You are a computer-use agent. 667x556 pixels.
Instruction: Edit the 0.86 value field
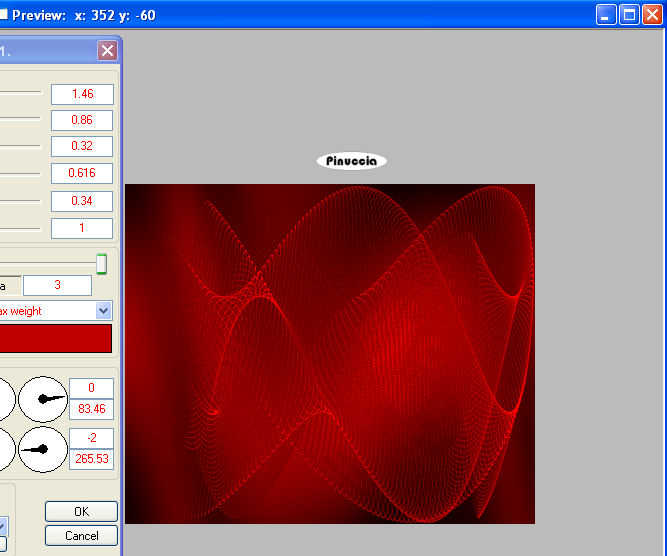82,120
